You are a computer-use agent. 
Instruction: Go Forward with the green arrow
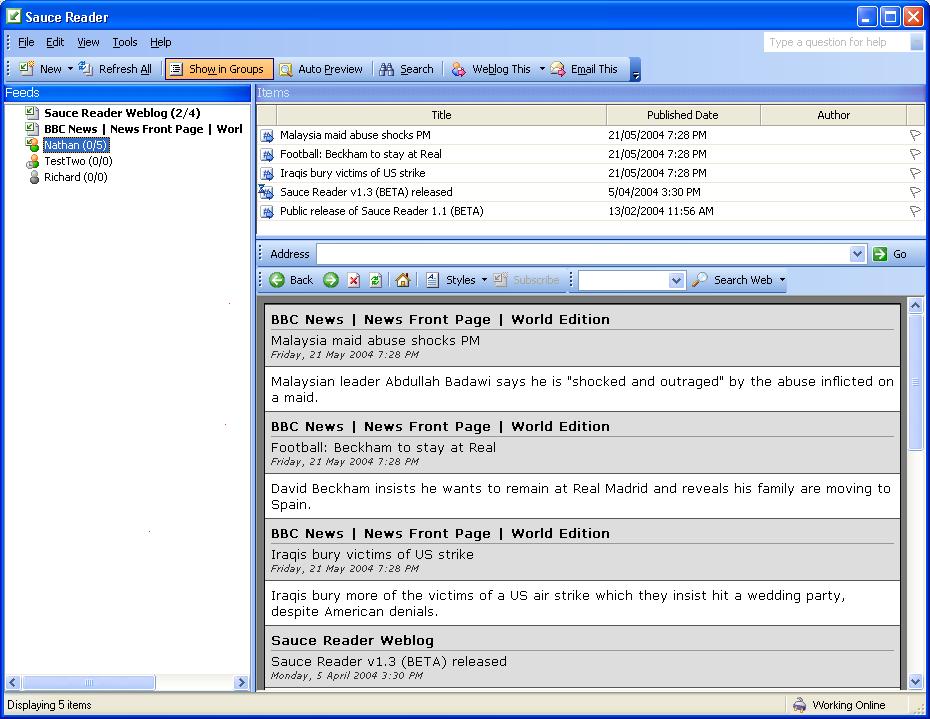point(331,280)
